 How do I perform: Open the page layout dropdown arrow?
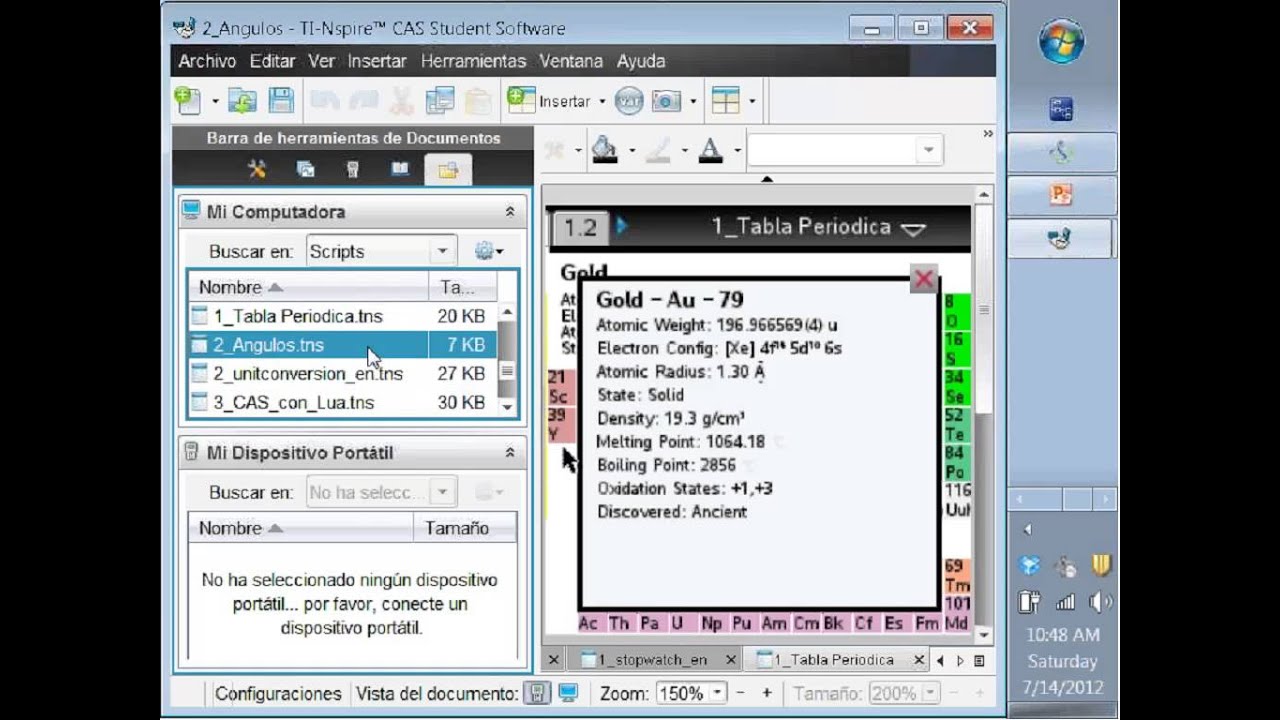pyautogui.click(x=752, y=101)
